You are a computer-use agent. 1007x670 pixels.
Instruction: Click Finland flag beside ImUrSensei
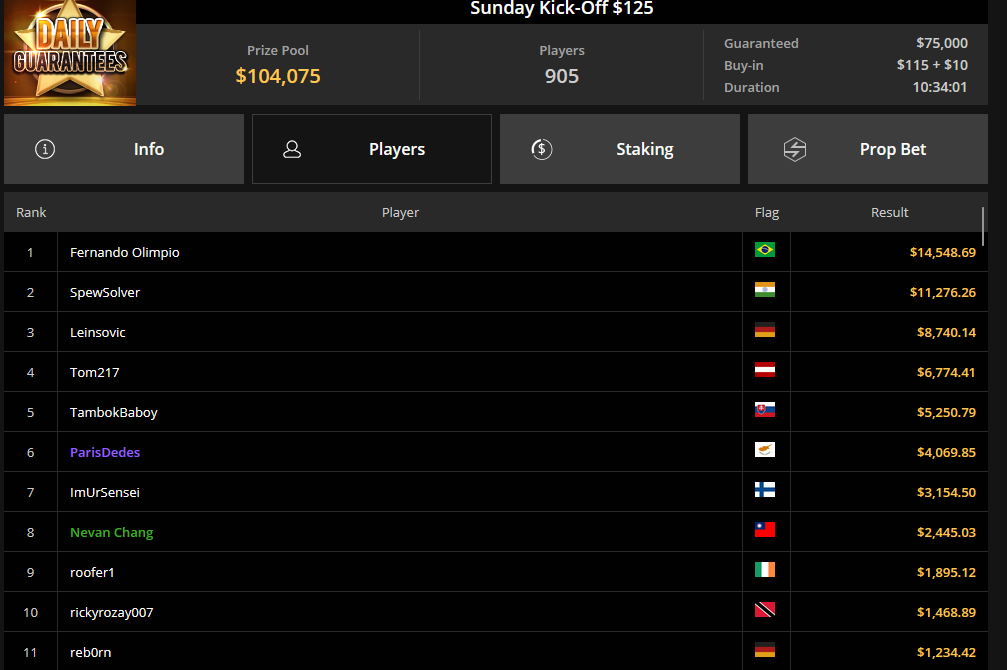click(x=765, y=490)
